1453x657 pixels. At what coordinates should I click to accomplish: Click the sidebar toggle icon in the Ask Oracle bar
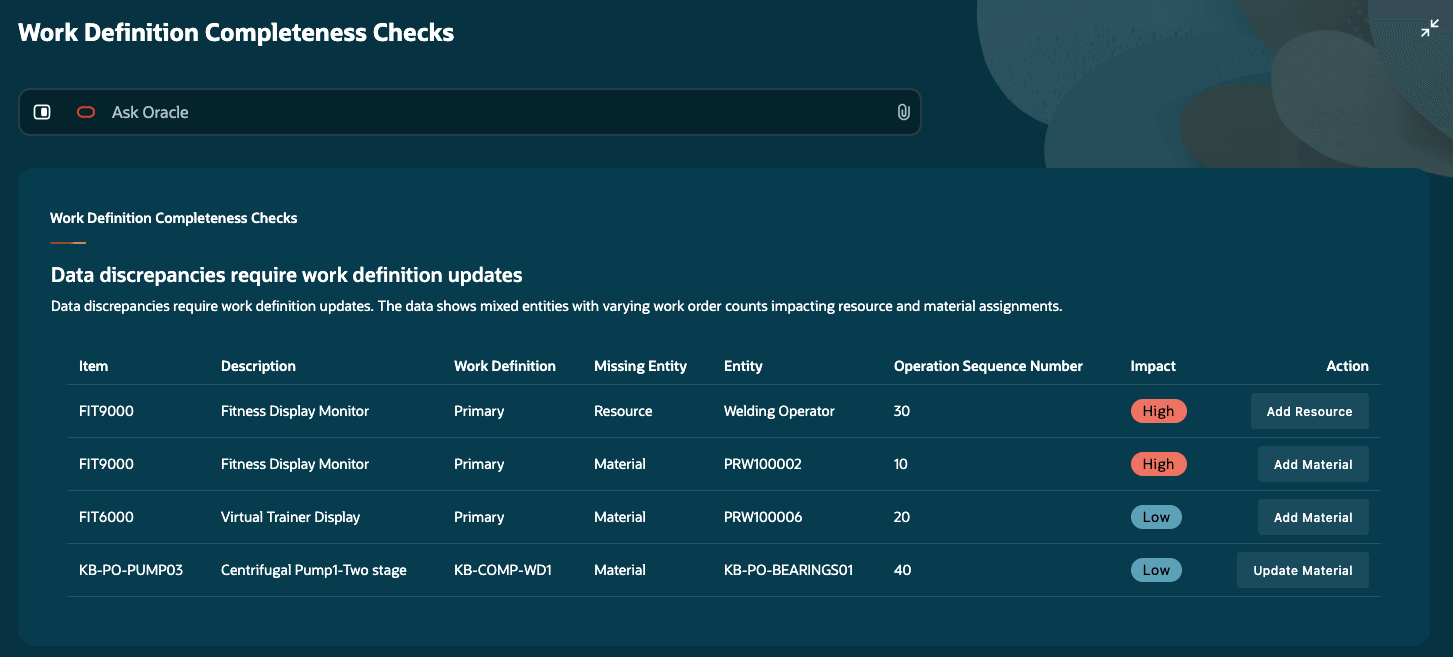coord(42,112)
